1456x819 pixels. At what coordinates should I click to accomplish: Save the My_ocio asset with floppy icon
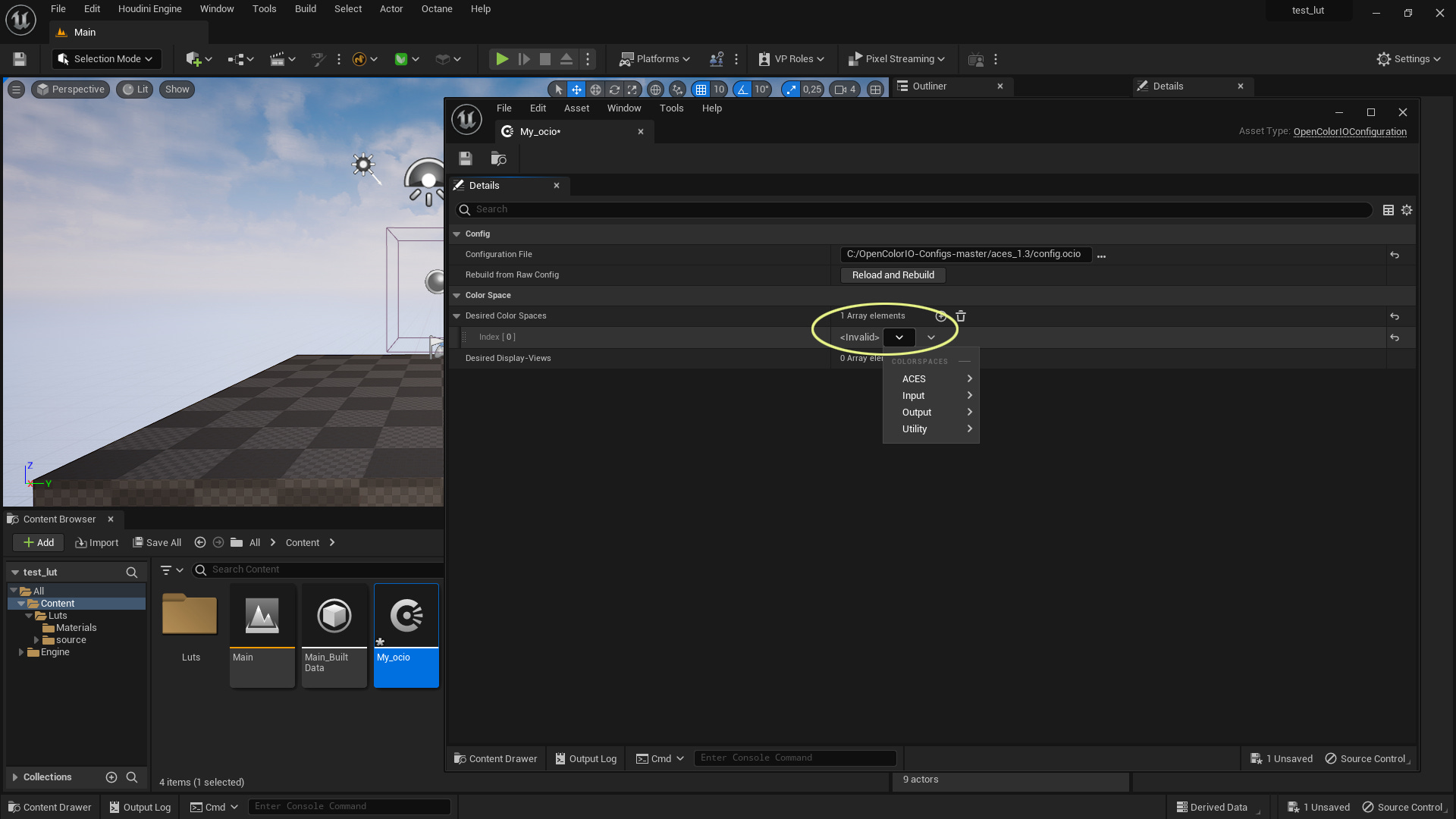pos(466,158)
